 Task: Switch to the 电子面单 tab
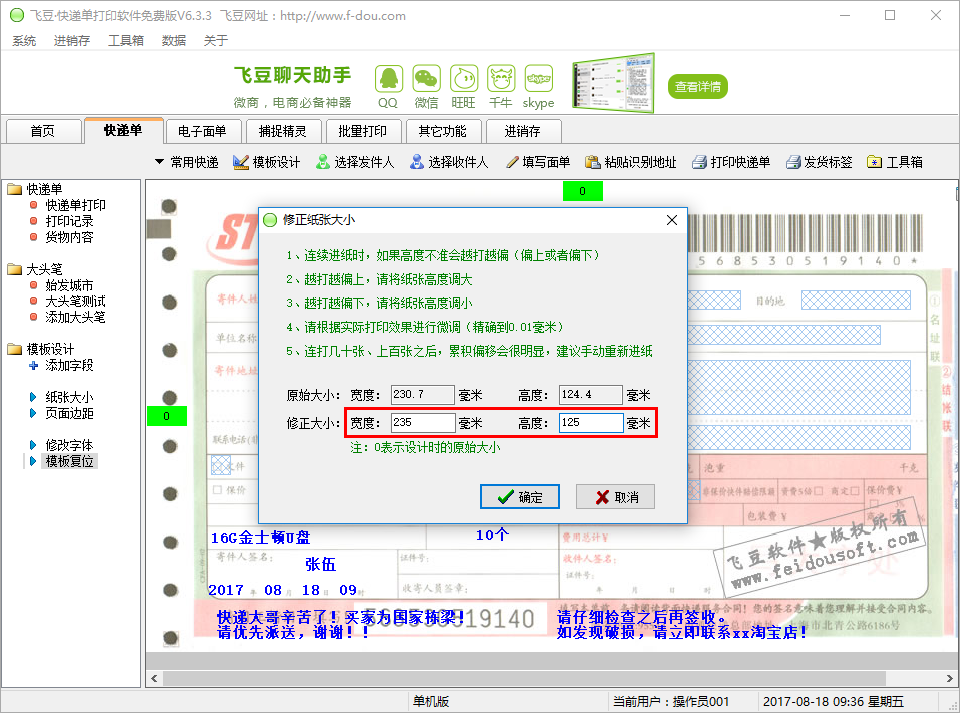pyautogui.click(x=203, y=131)
